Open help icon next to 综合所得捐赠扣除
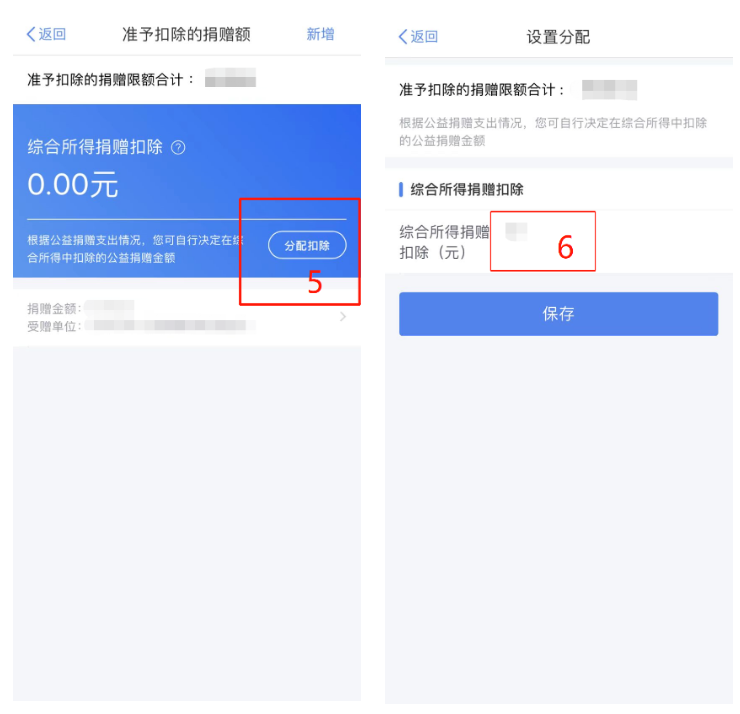The width and height of the screenshot is (740, 714). (178, 148)
